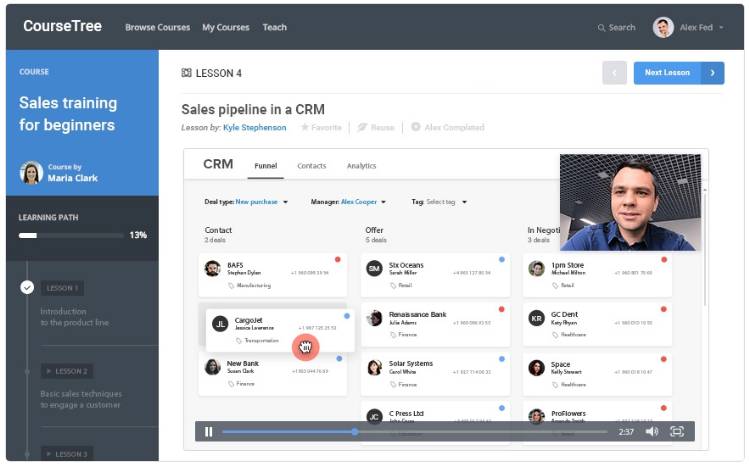Click Alex Fed profile avatar
The height and width of the screenshot is (467, 749).
point(663,27)
